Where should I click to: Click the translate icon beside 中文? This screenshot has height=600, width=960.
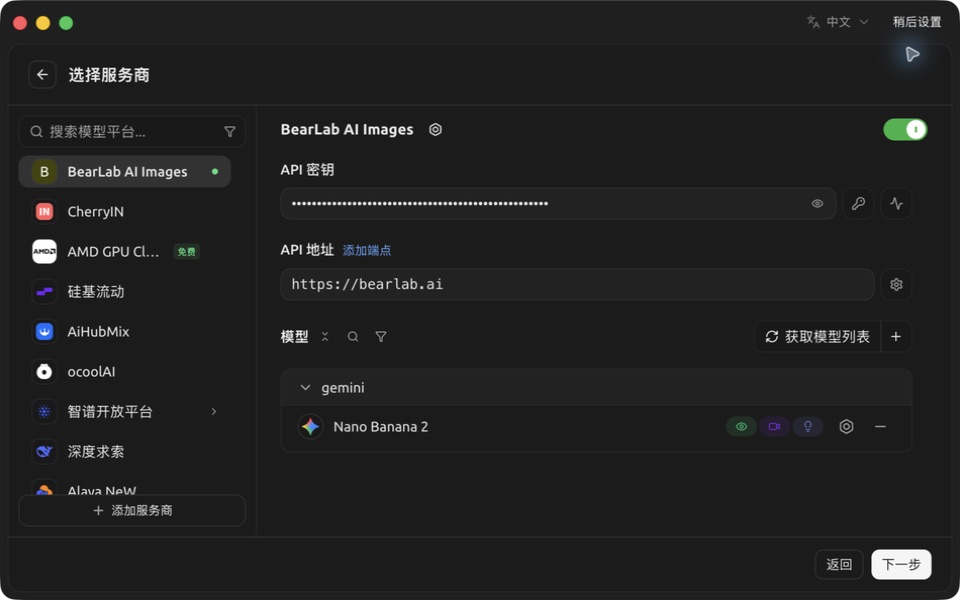(x=813, y=22)
